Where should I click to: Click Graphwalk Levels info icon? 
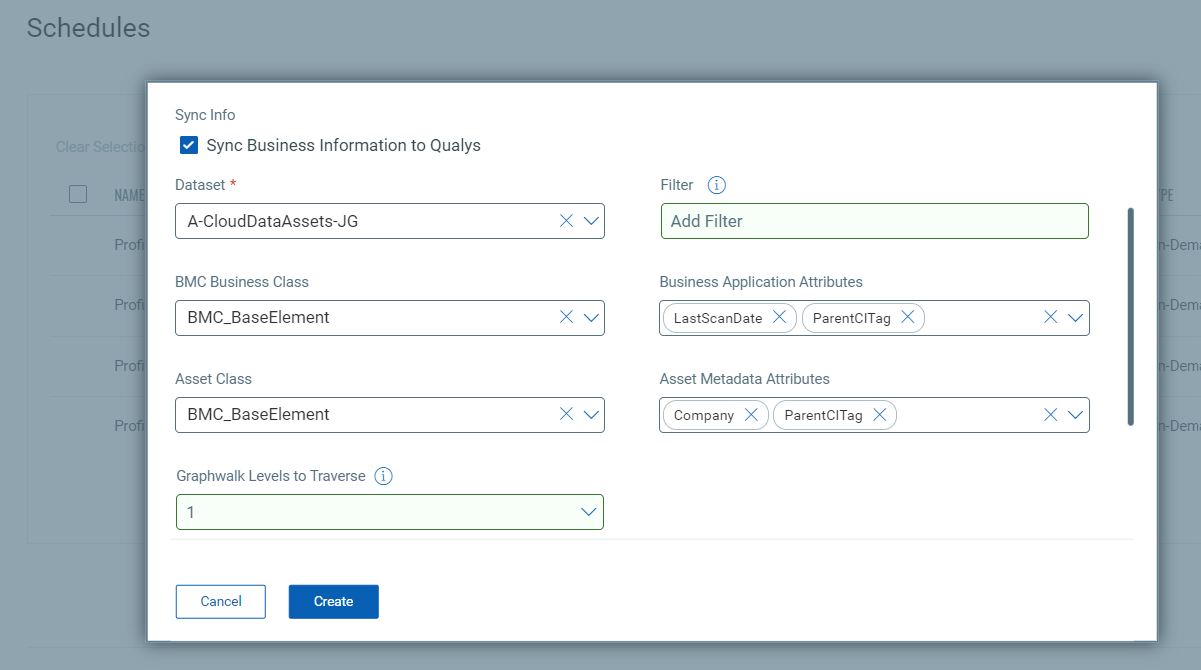click(383, 476)
